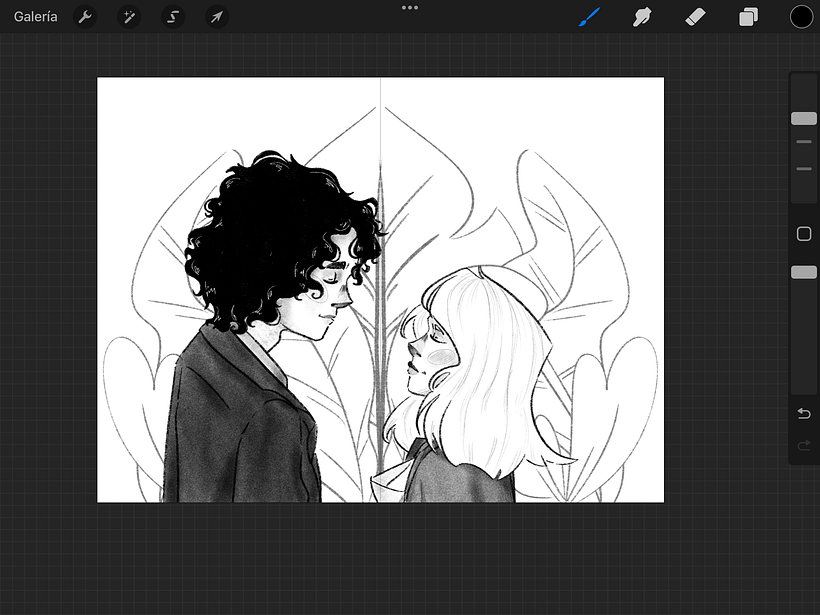820x615 pixels.
Task: Tap the square Modify button in sidebar
Action: tap(804, 234)
